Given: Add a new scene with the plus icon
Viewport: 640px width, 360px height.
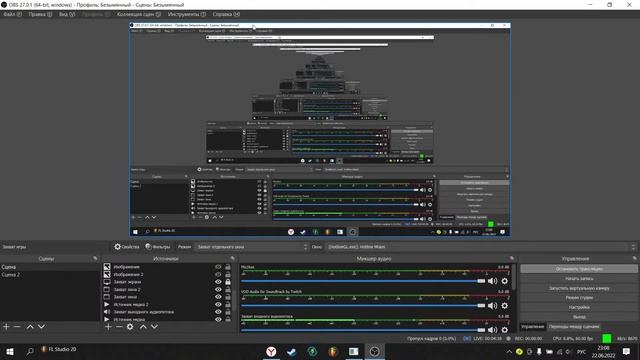Looking at the screenshot, I should [6, 327].
